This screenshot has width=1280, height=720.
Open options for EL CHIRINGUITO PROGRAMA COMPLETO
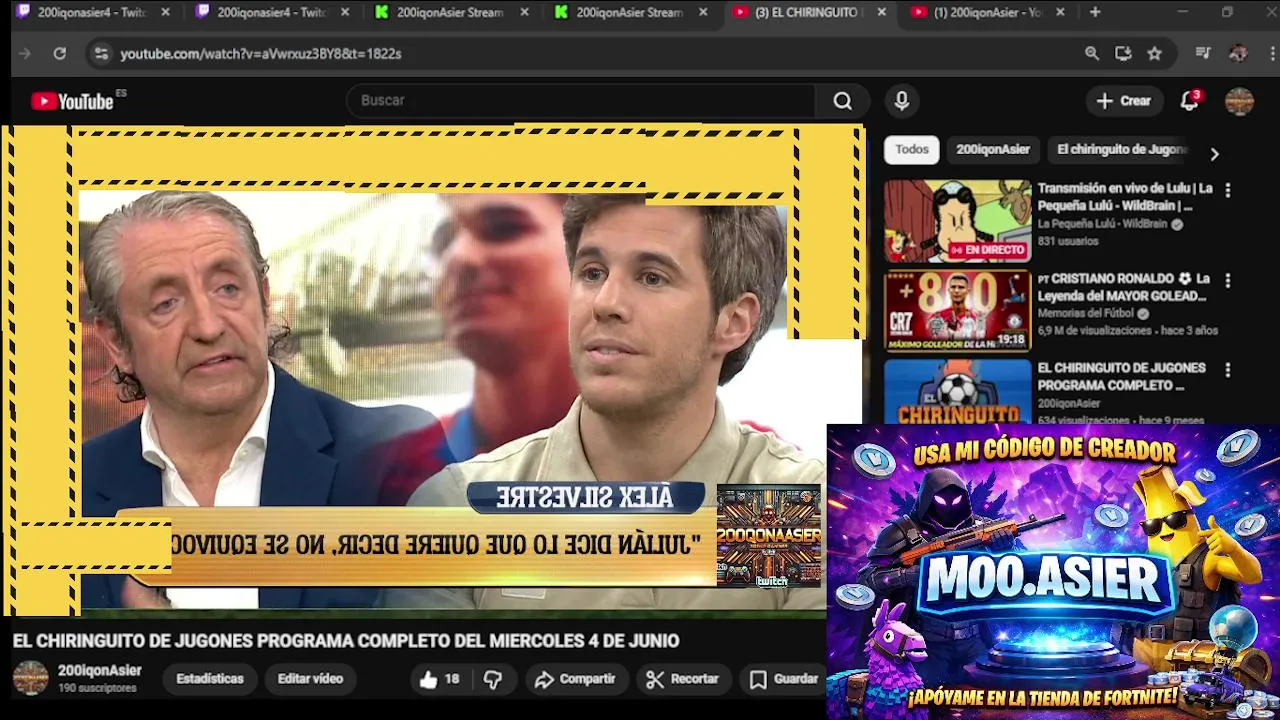(1228, 370)
